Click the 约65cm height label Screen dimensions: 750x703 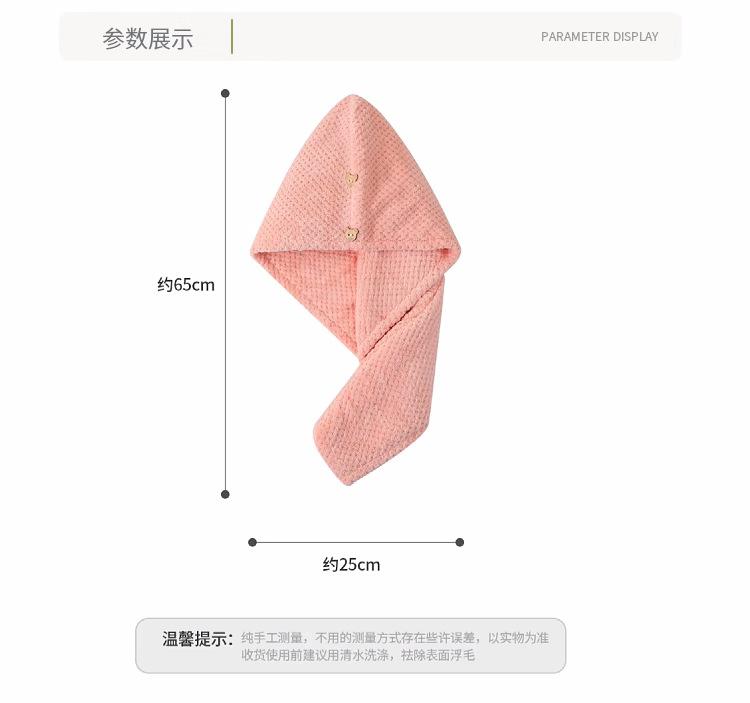(x=186, y=285)
